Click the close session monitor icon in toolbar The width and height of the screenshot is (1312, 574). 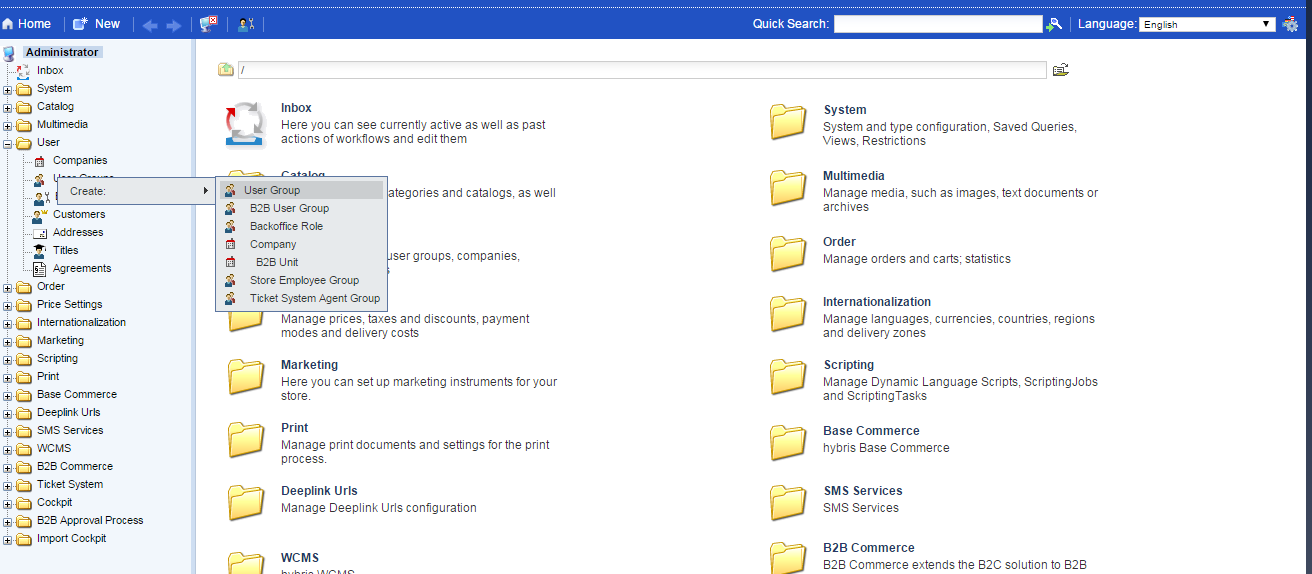click(209, 24)
